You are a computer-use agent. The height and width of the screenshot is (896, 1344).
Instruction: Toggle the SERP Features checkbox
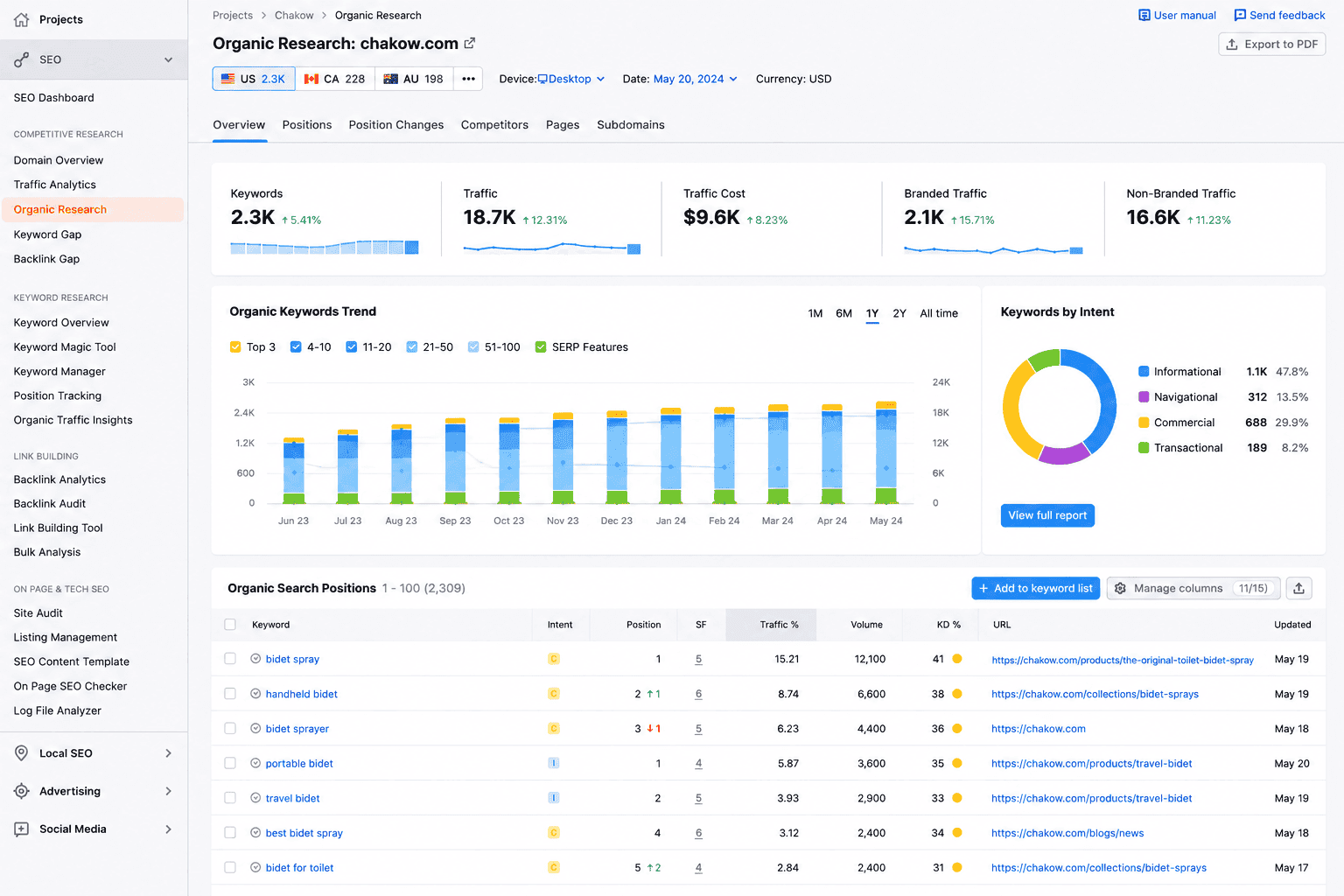click(x=541, y=346)
